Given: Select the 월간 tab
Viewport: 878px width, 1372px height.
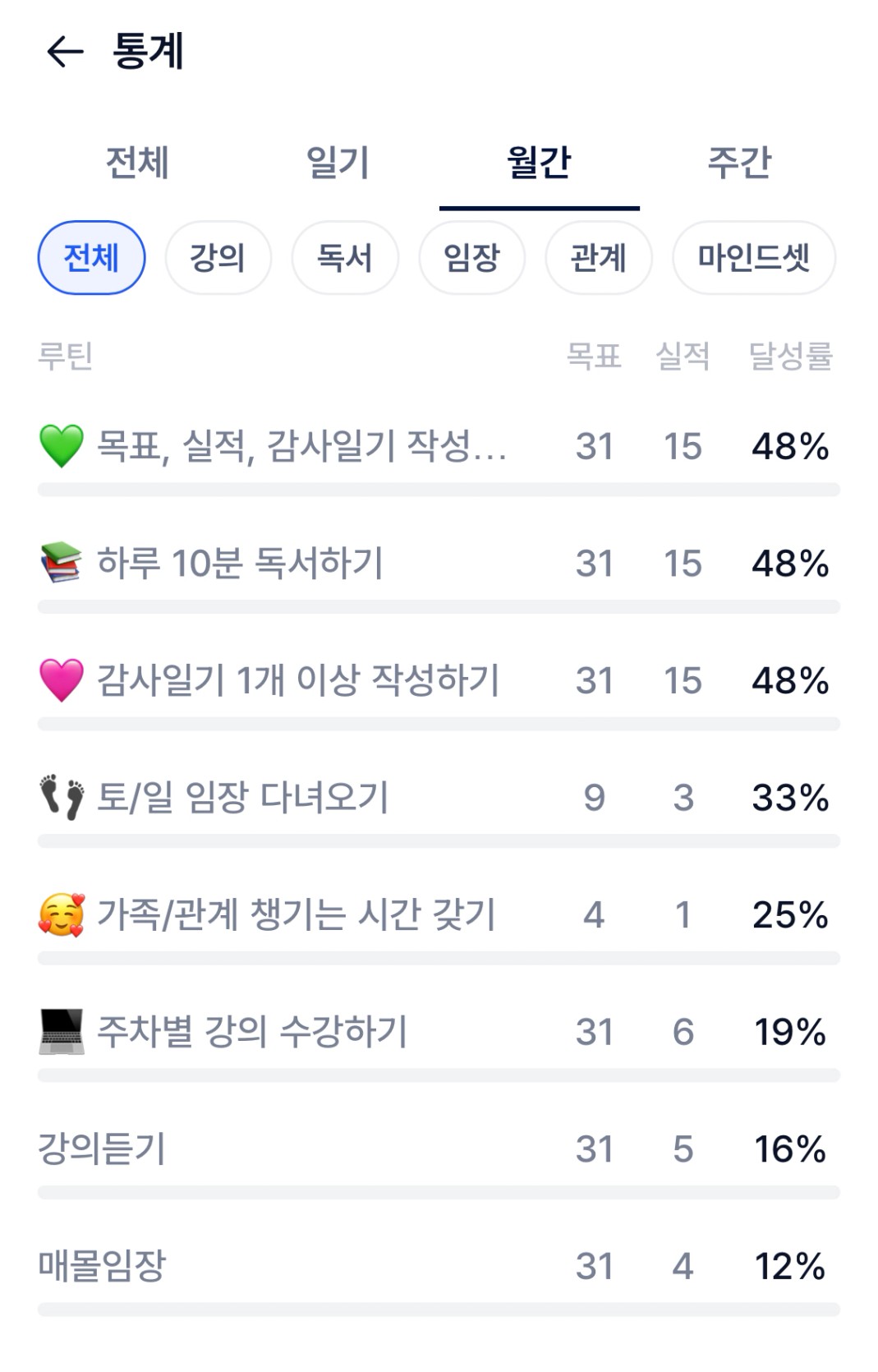Looking at the screenshot, I should click(x=539, y=163).
